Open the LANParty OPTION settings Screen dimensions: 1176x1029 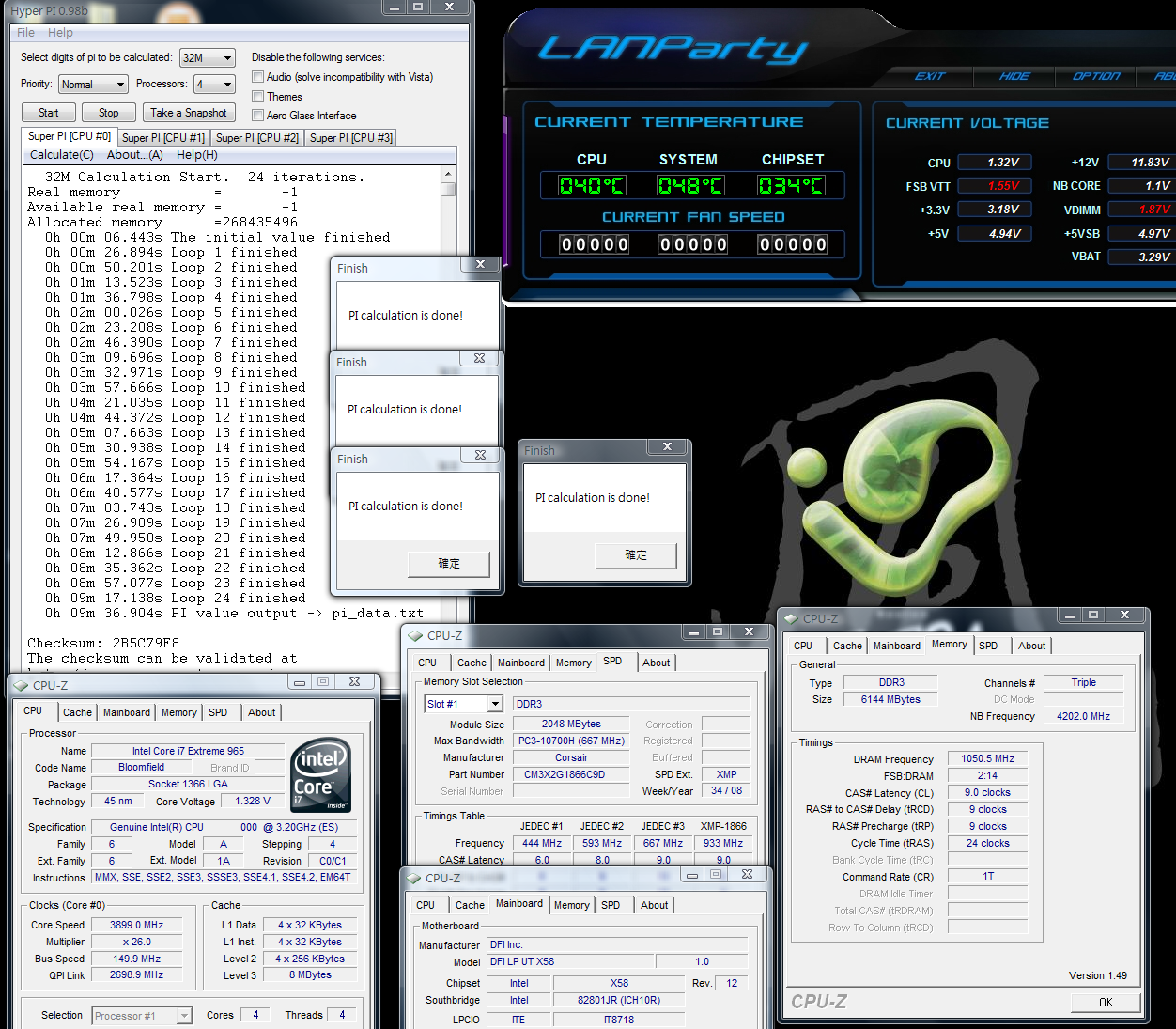click(x=1096, y=76)
